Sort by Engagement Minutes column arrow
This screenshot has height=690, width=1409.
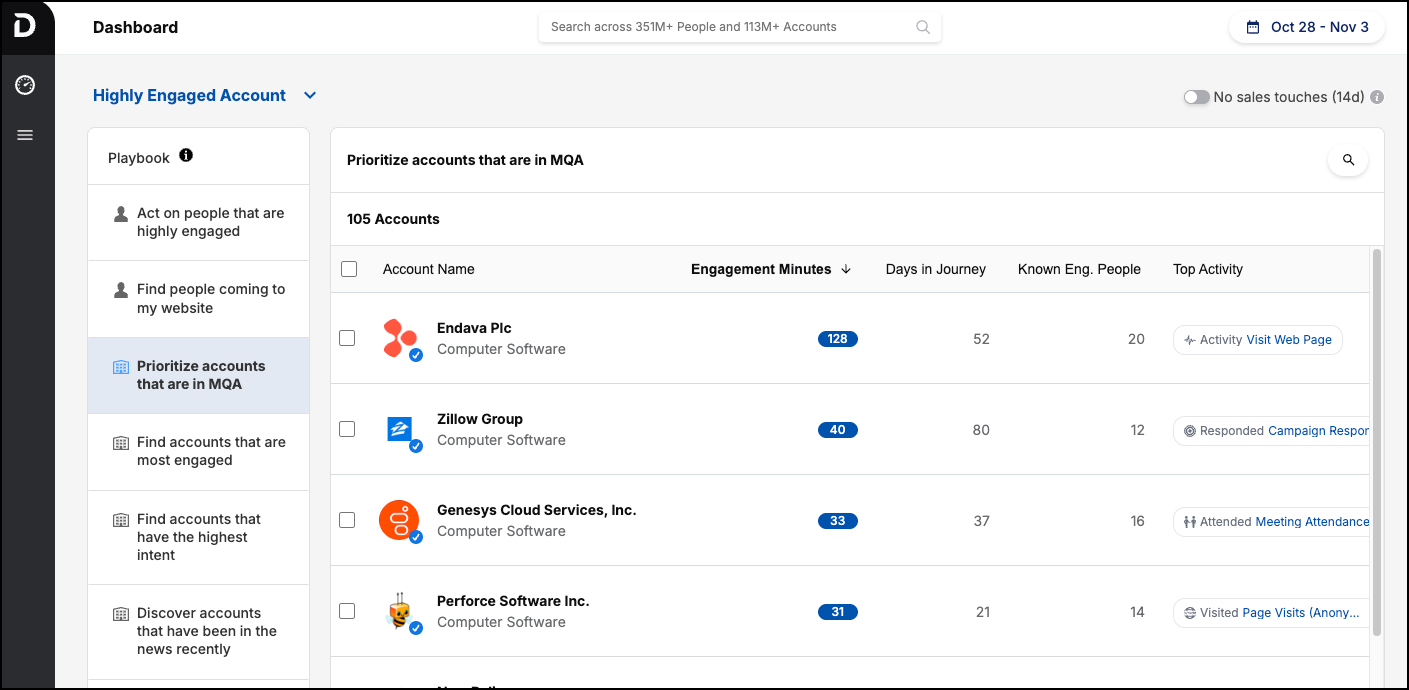846,269
